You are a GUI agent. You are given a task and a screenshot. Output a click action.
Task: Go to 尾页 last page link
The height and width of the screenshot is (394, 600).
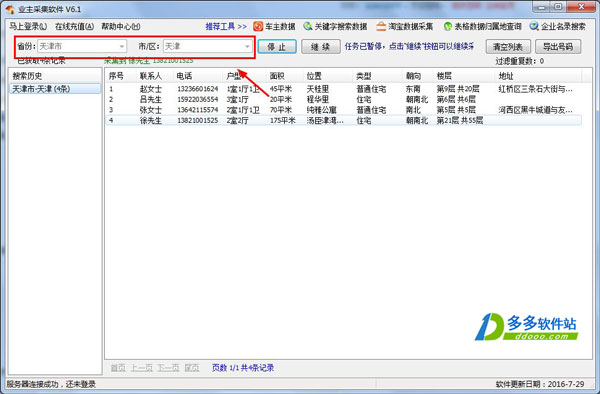(x=192, y=368)
